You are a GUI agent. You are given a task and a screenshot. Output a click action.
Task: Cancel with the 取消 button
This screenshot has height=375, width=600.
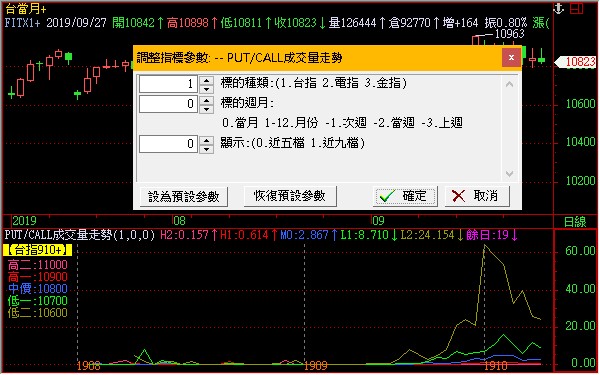point(477,196)
